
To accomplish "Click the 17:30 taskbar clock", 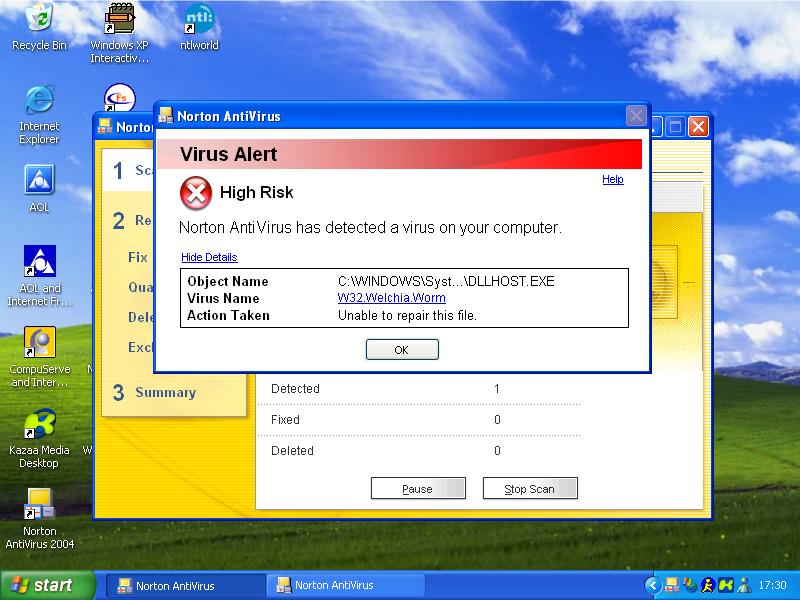I will pyautogui.click(x=772, y=585).
